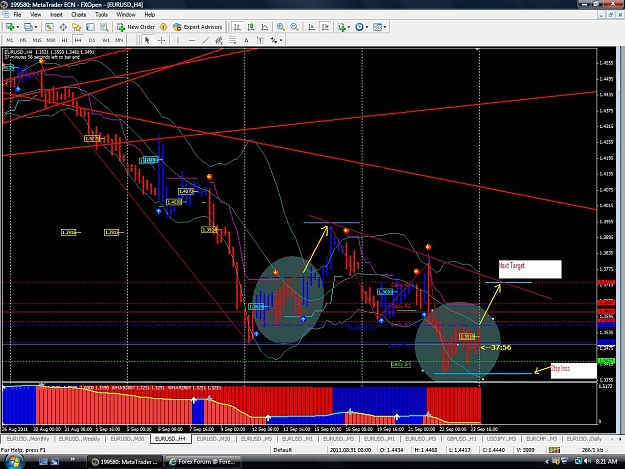Show the Market Watch panel
625x469 pixels.
pos(49,27)
